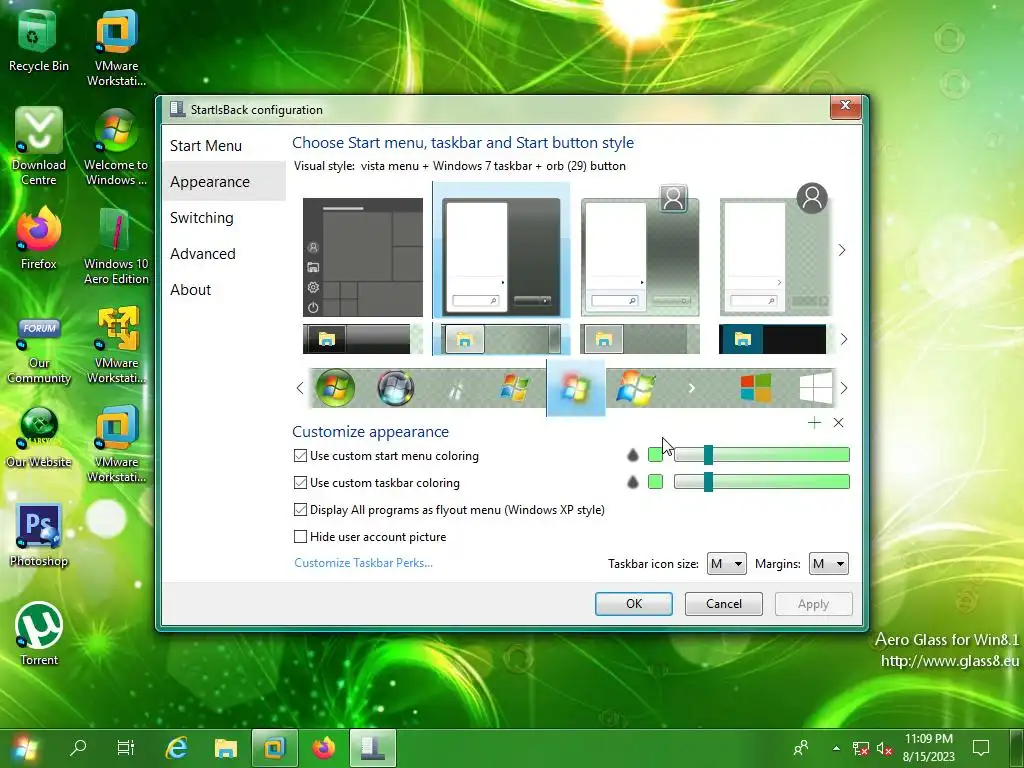Open the Recycle Bin on desktop
This screenshot has height=768, width=1024.
pyautogui.click(x=39, y=40)
